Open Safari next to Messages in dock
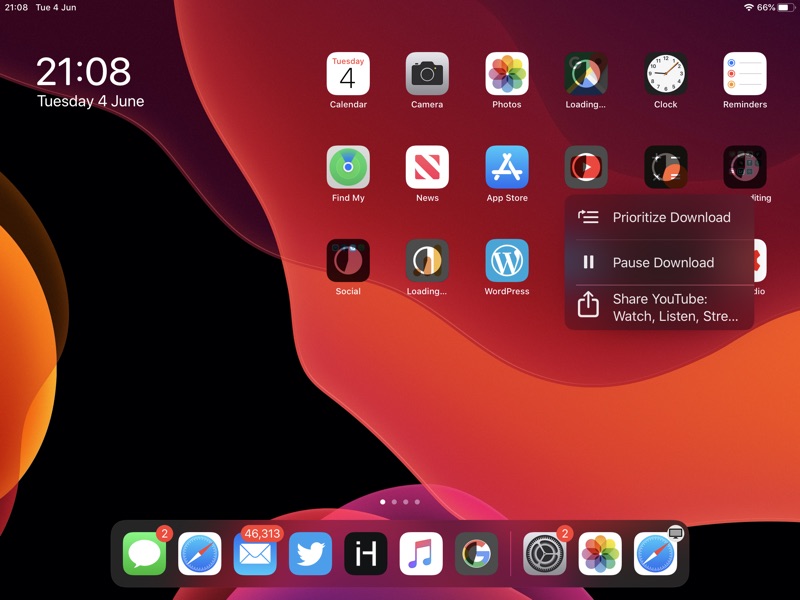 (x=199, y=554)
